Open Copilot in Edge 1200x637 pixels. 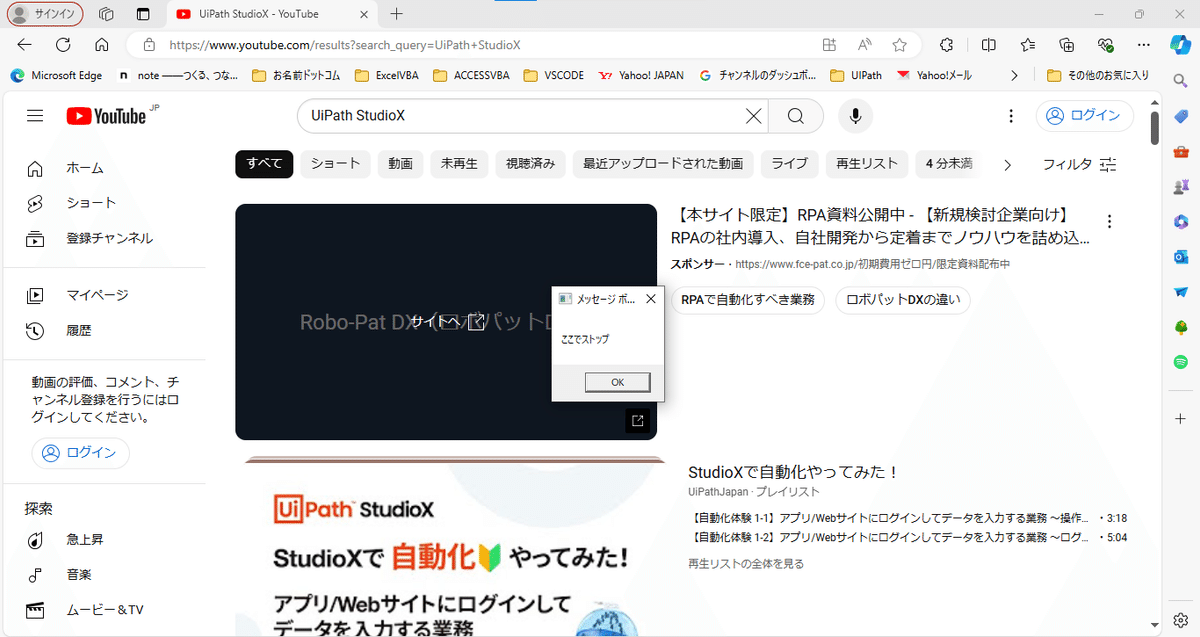pos(1181,45)
